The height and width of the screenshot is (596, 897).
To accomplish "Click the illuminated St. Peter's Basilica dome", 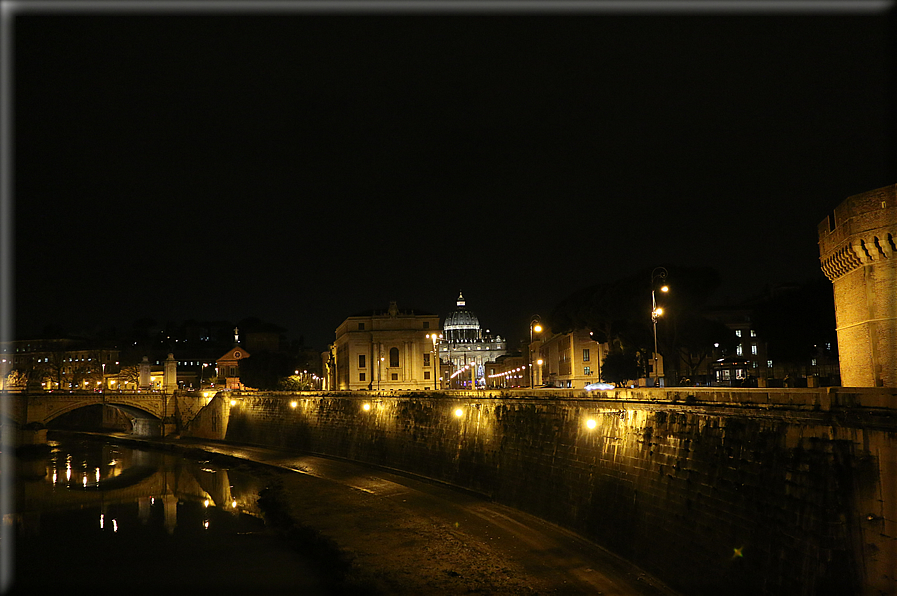I will point(461,318).
